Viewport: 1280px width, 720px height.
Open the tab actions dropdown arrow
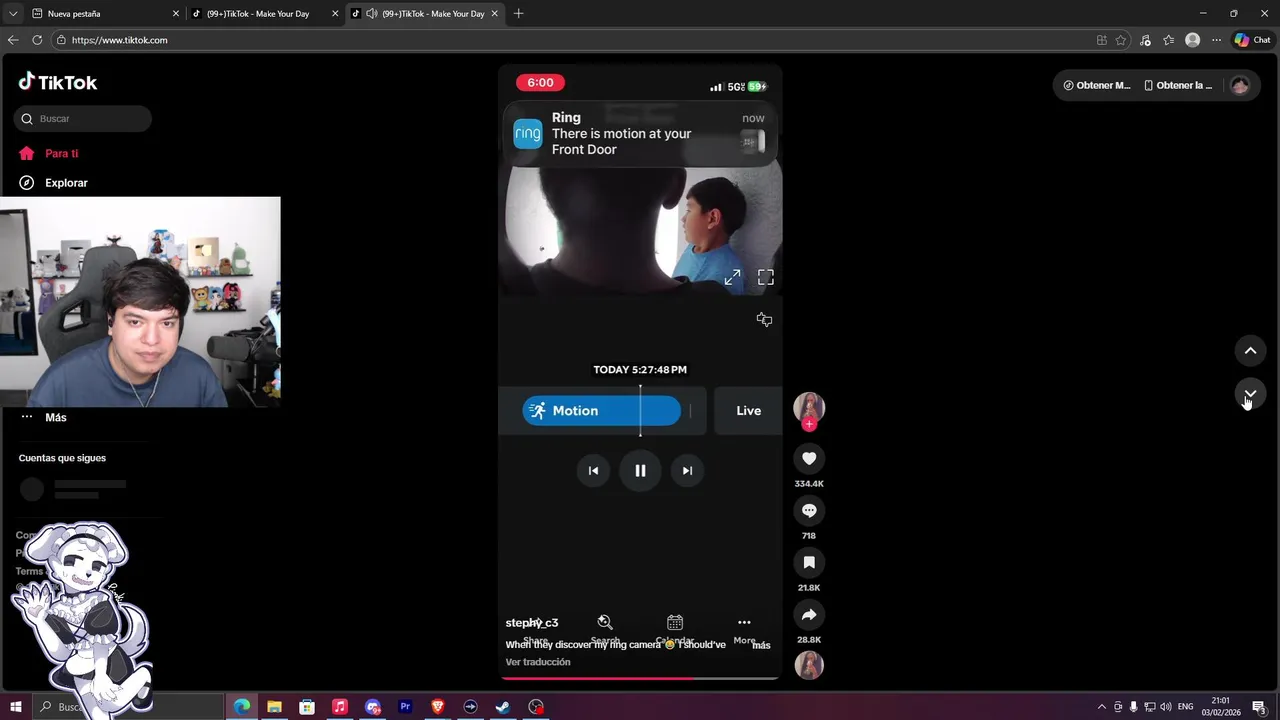12,14
